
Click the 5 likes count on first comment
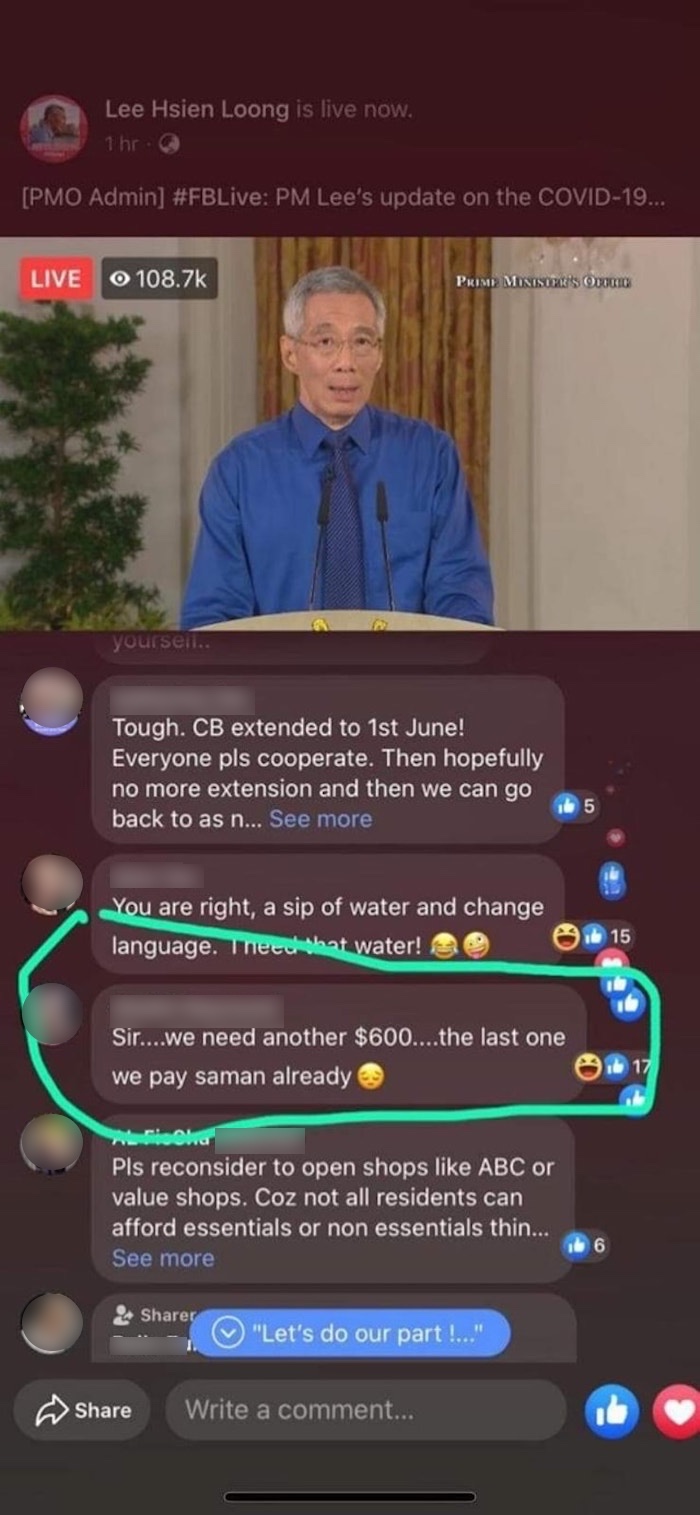pos(575,806)
